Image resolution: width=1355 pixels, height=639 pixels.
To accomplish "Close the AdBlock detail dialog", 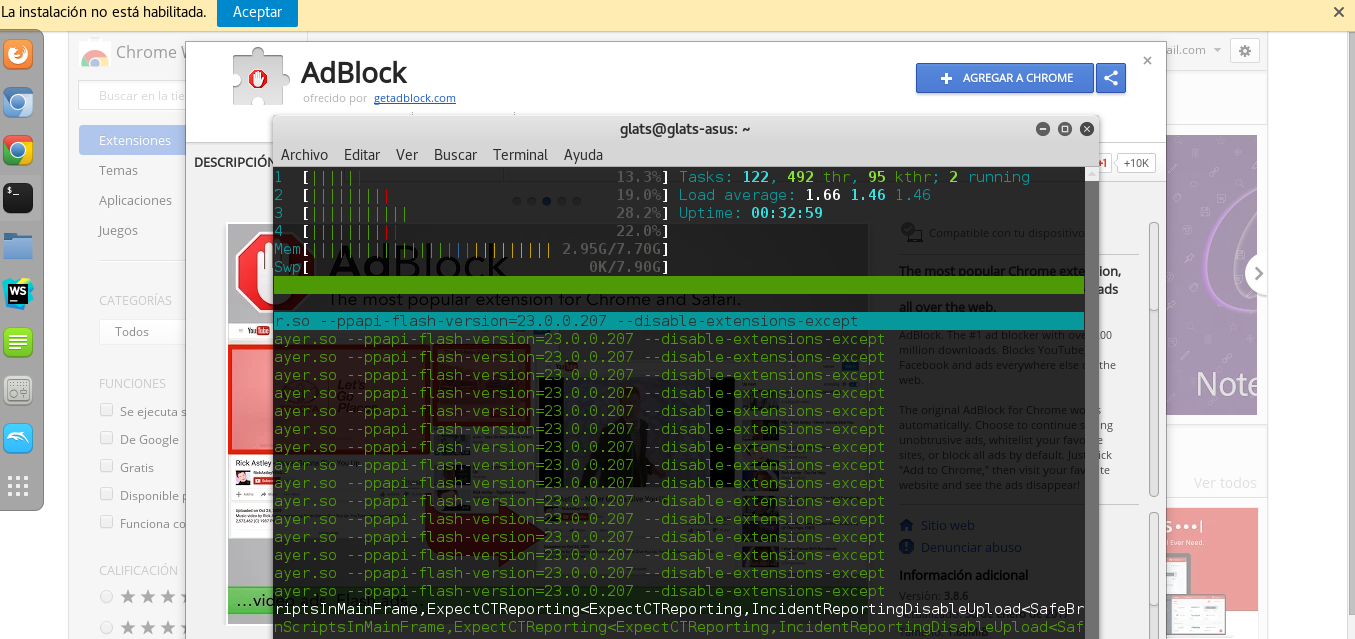I will 1147,61.
